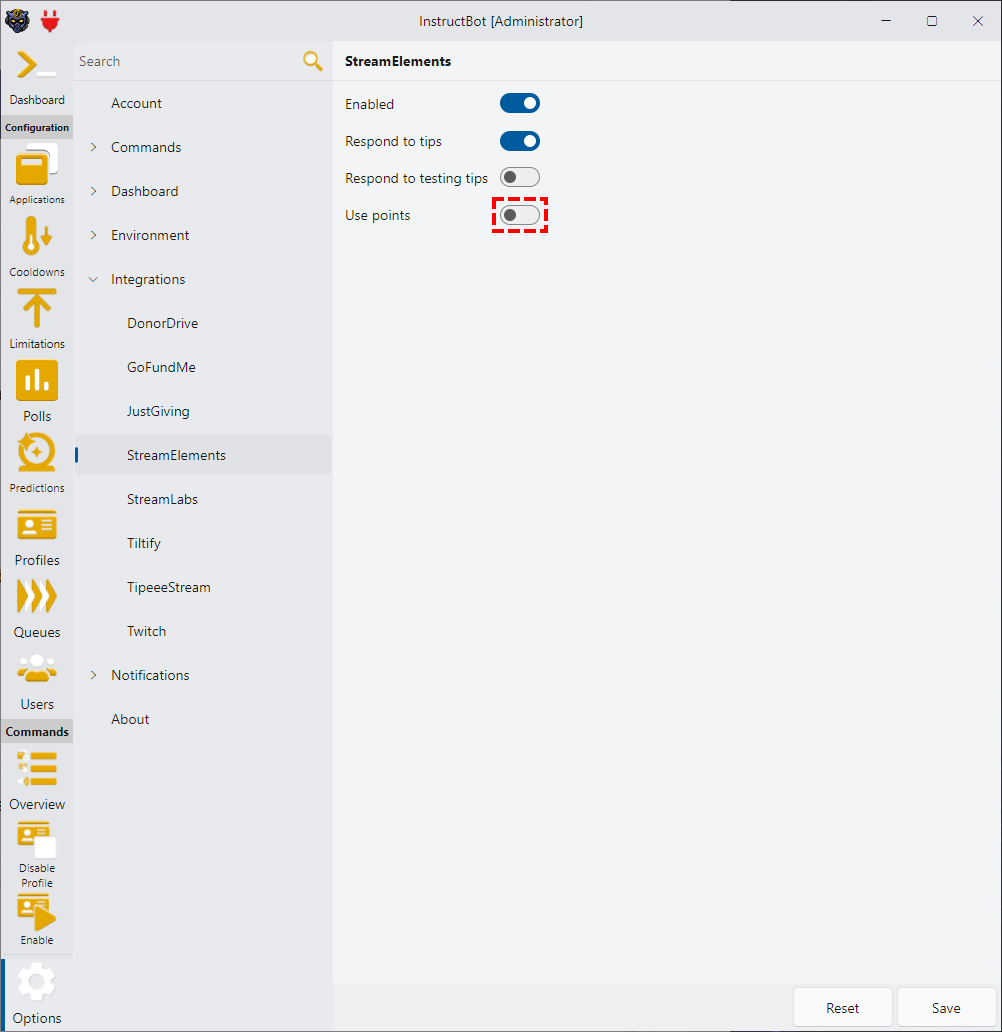Open the Predictions crystal ball icon
This screenshot has height=1032, width=1002.
[36, 452]
